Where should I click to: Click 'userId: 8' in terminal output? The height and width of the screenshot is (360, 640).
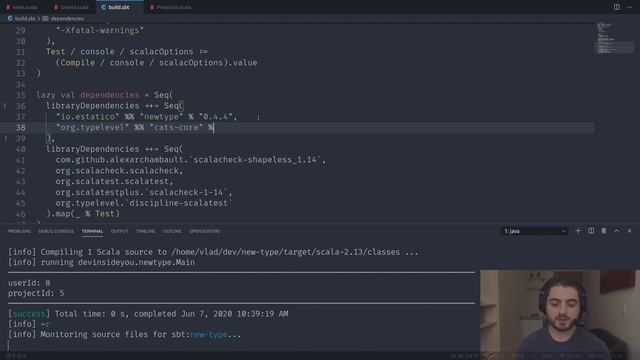[x=29, y=283]
